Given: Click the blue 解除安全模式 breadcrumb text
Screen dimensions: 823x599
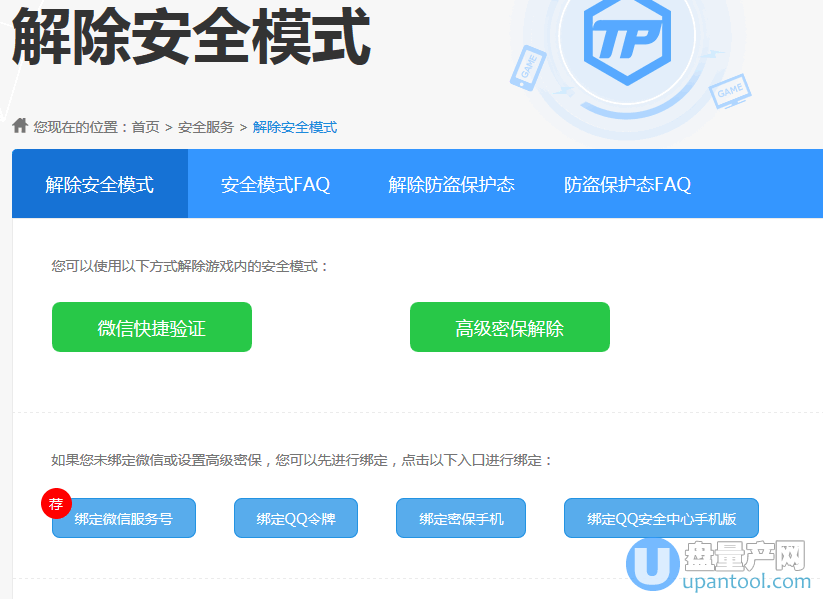Looking at the screenshot, I should click(x=295, y=127).
